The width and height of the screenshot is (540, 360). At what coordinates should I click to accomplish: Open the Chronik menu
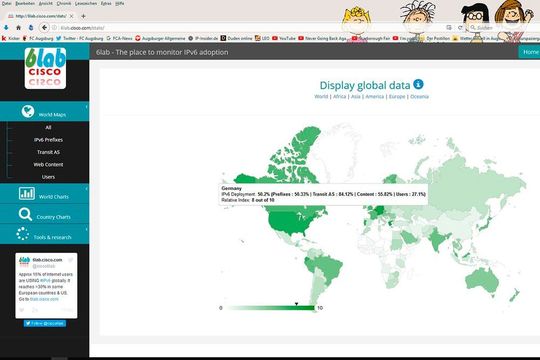point(64,3)
